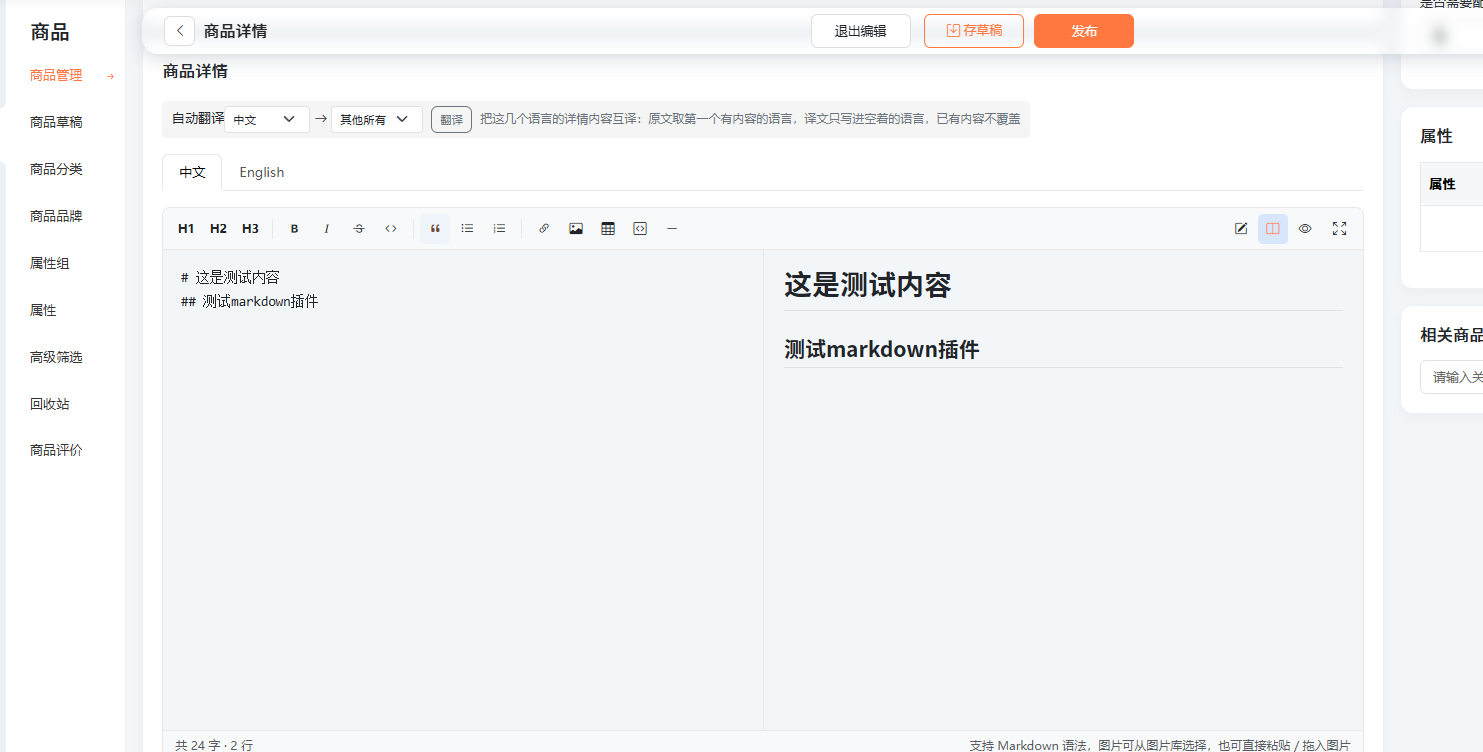Publish the product with 发布 button
The height and width of the screenshot is (752, 1483).
coord(1084,31)
